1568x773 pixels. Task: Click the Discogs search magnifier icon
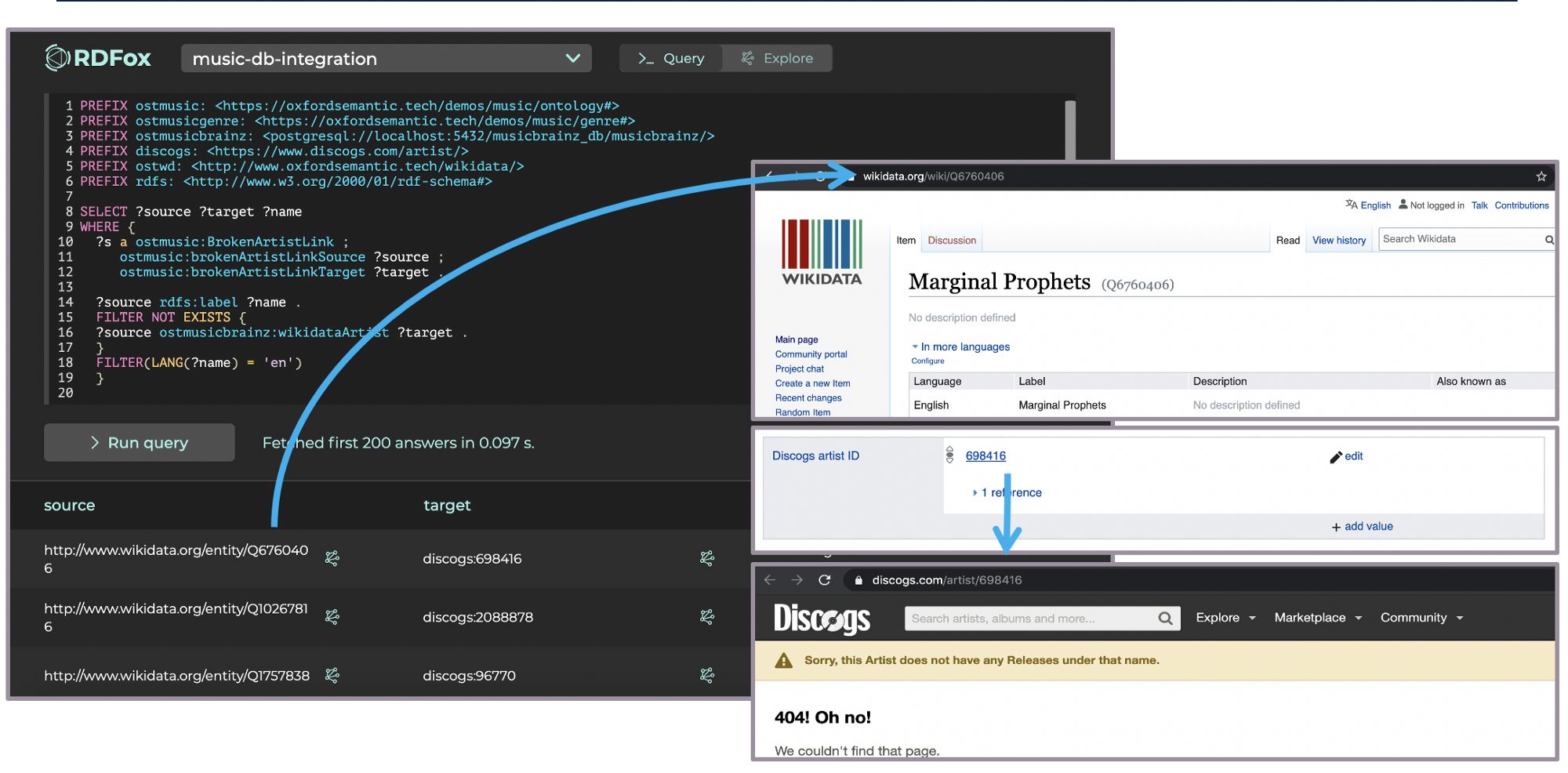coord(1166,619)
